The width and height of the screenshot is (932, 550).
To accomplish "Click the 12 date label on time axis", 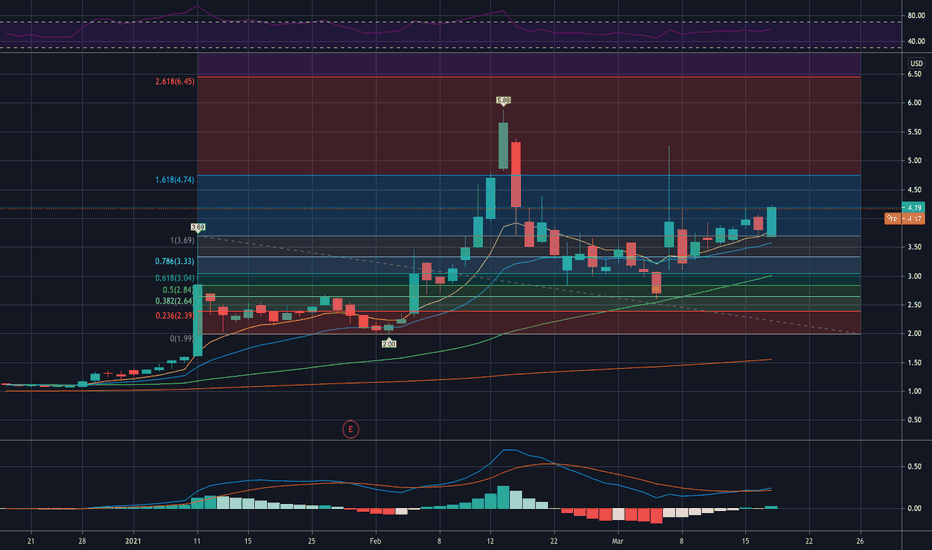I will click(490, 541).
